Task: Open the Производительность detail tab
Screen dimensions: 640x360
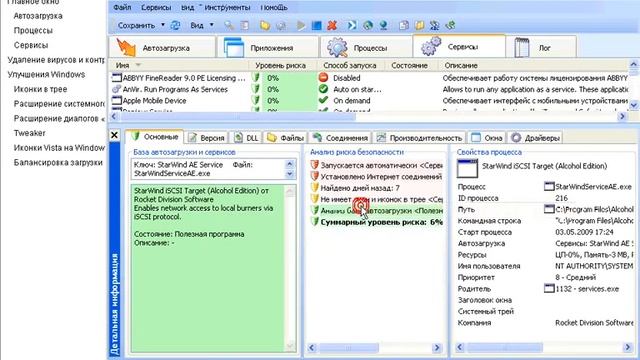Action: pos(420,138)
